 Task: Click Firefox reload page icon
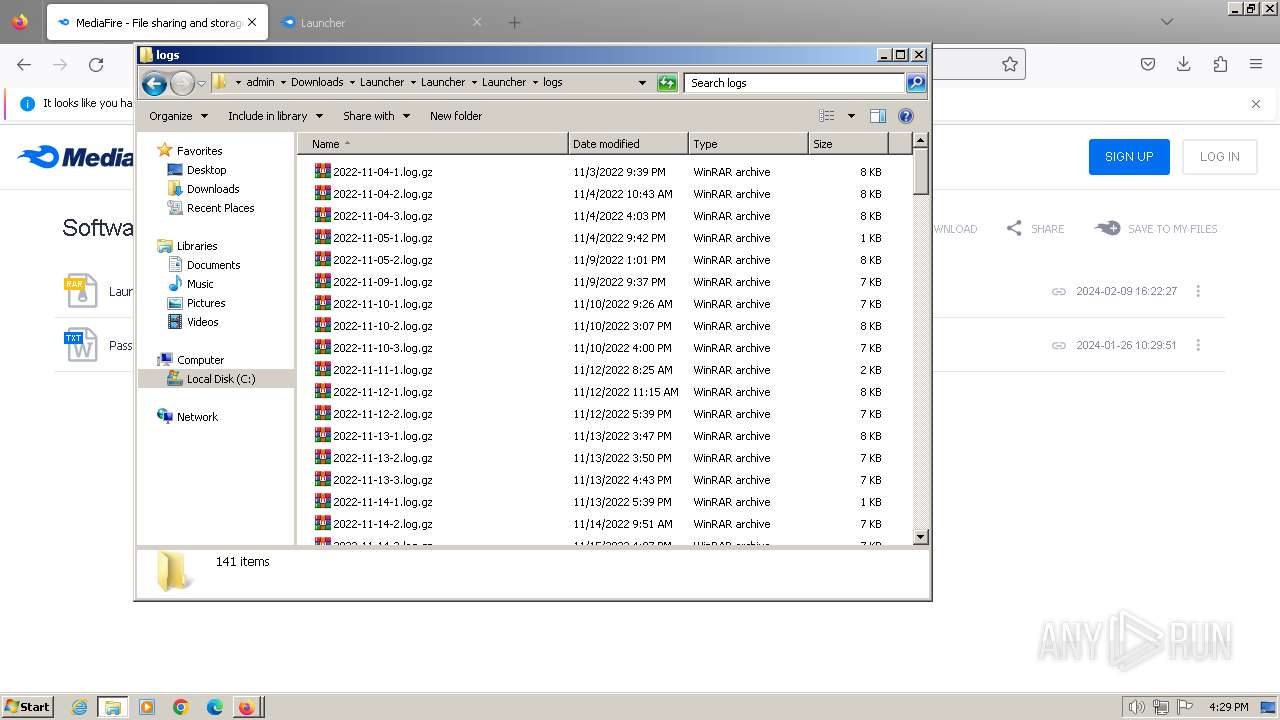(96, 65)
